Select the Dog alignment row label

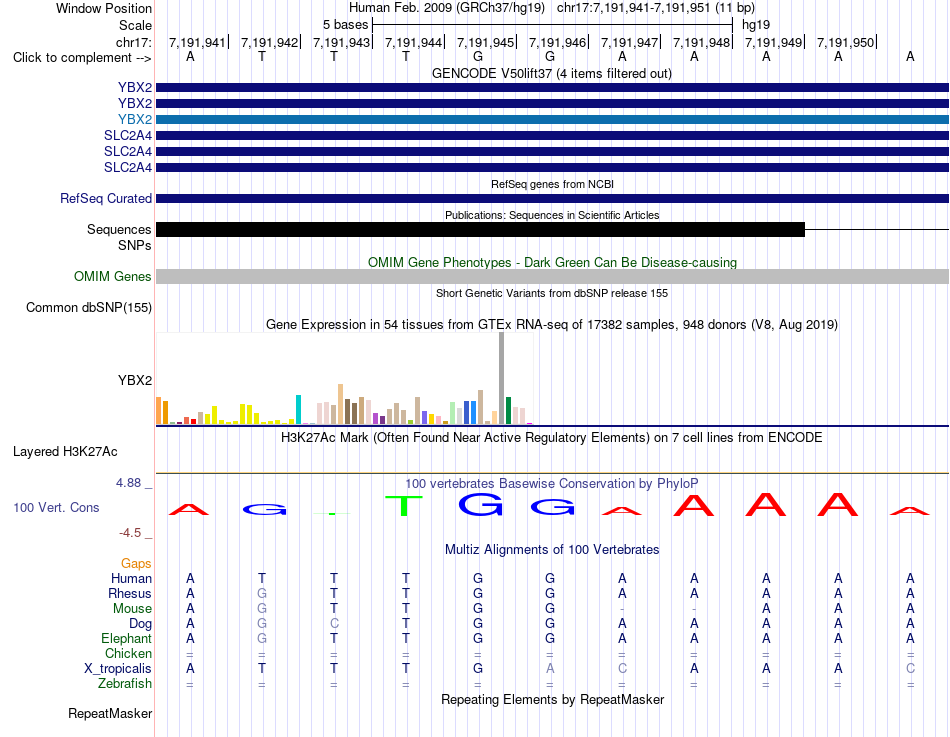(x=140, y=624)
